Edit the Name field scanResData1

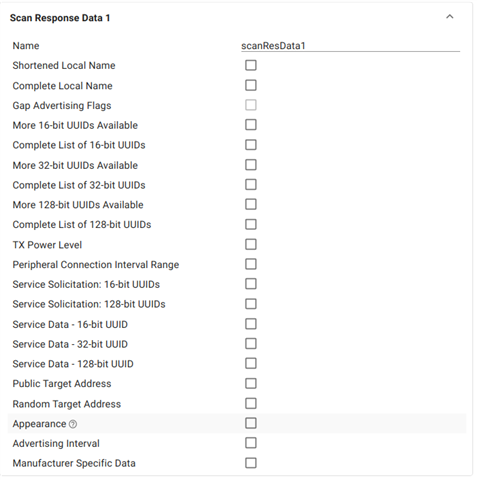350,46
